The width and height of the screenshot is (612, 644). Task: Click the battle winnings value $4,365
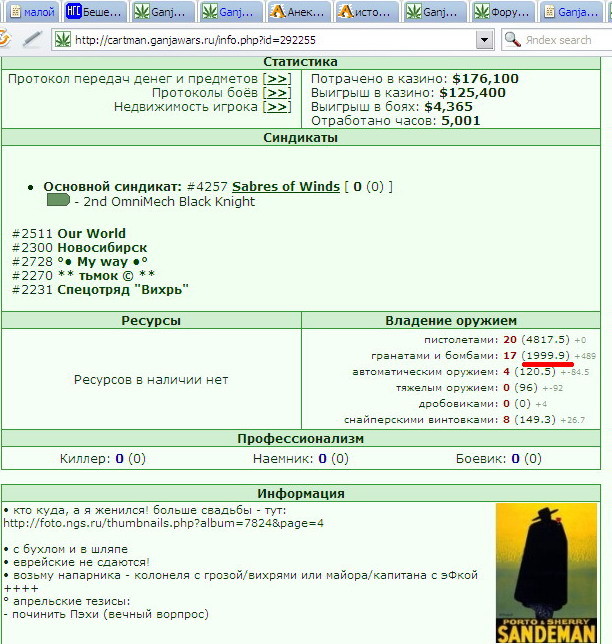[x=449, y=107]
